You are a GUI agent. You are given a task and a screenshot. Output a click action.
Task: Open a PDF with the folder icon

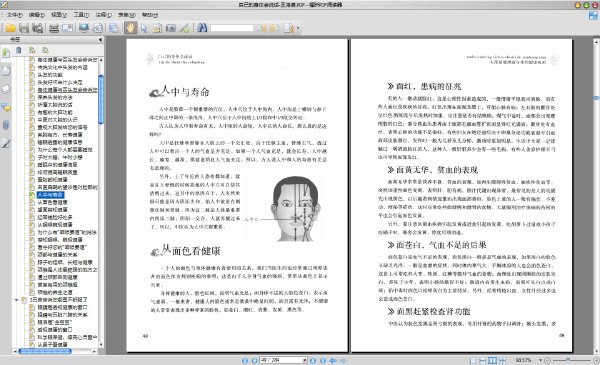(10, 28)
